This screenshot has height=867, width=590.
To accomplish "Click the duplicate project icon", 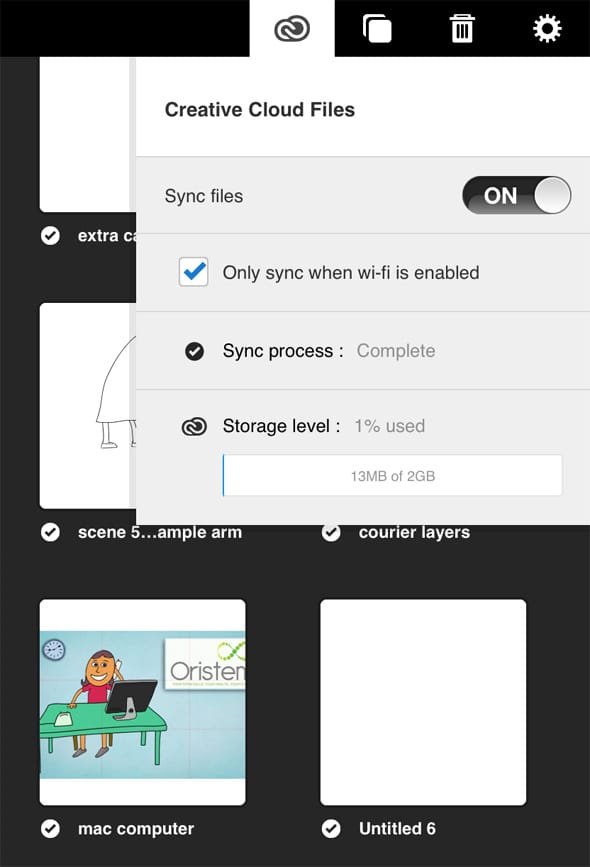I will click(x=377, y=28).
